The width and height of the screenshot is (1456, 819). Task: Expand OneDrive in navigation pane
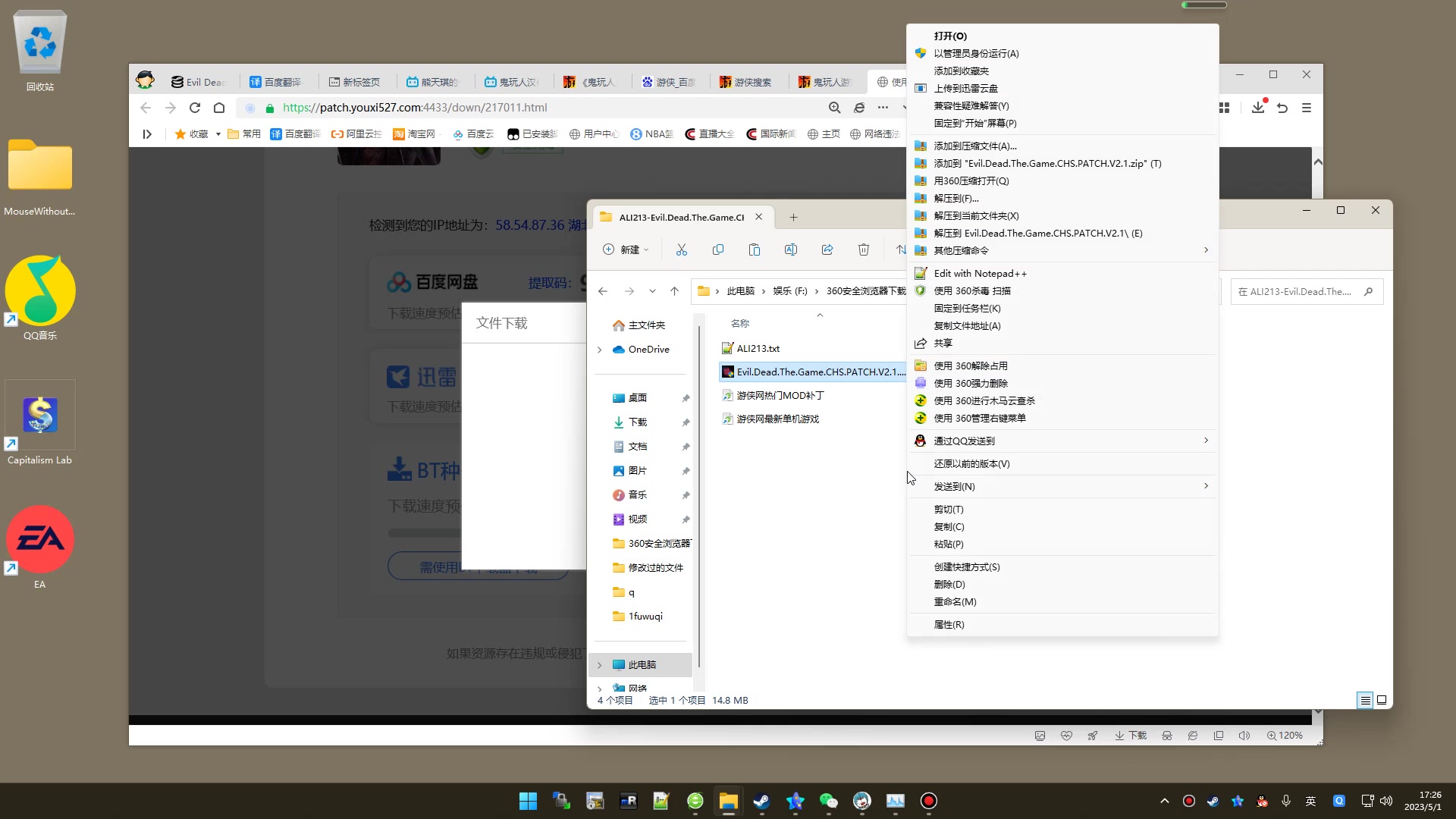599,350
